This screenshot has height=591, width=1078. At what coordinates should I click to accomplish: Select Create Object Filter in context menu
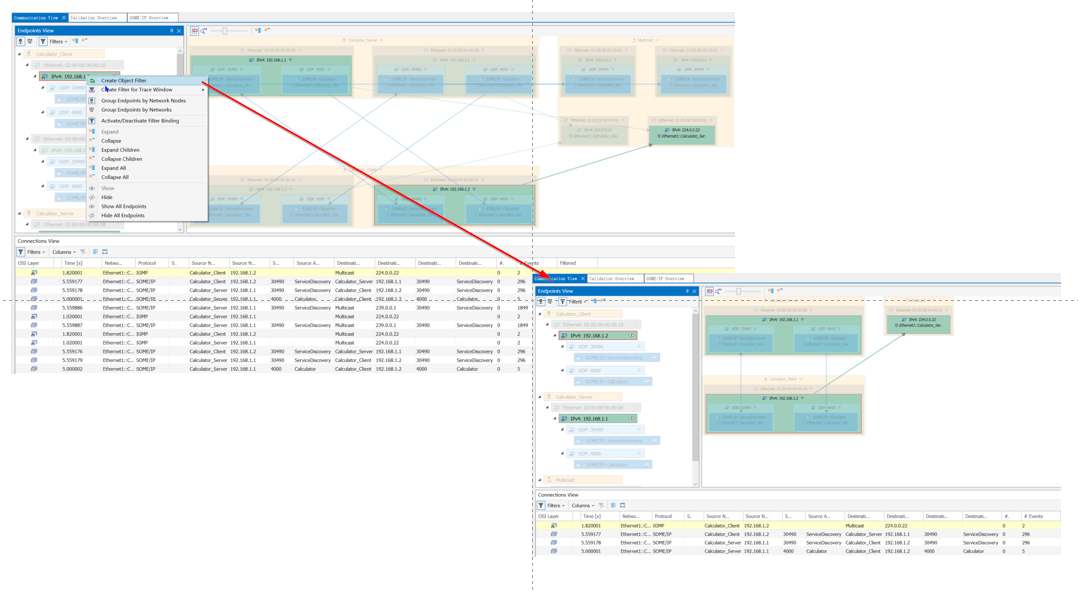click(x=124, y=80)
